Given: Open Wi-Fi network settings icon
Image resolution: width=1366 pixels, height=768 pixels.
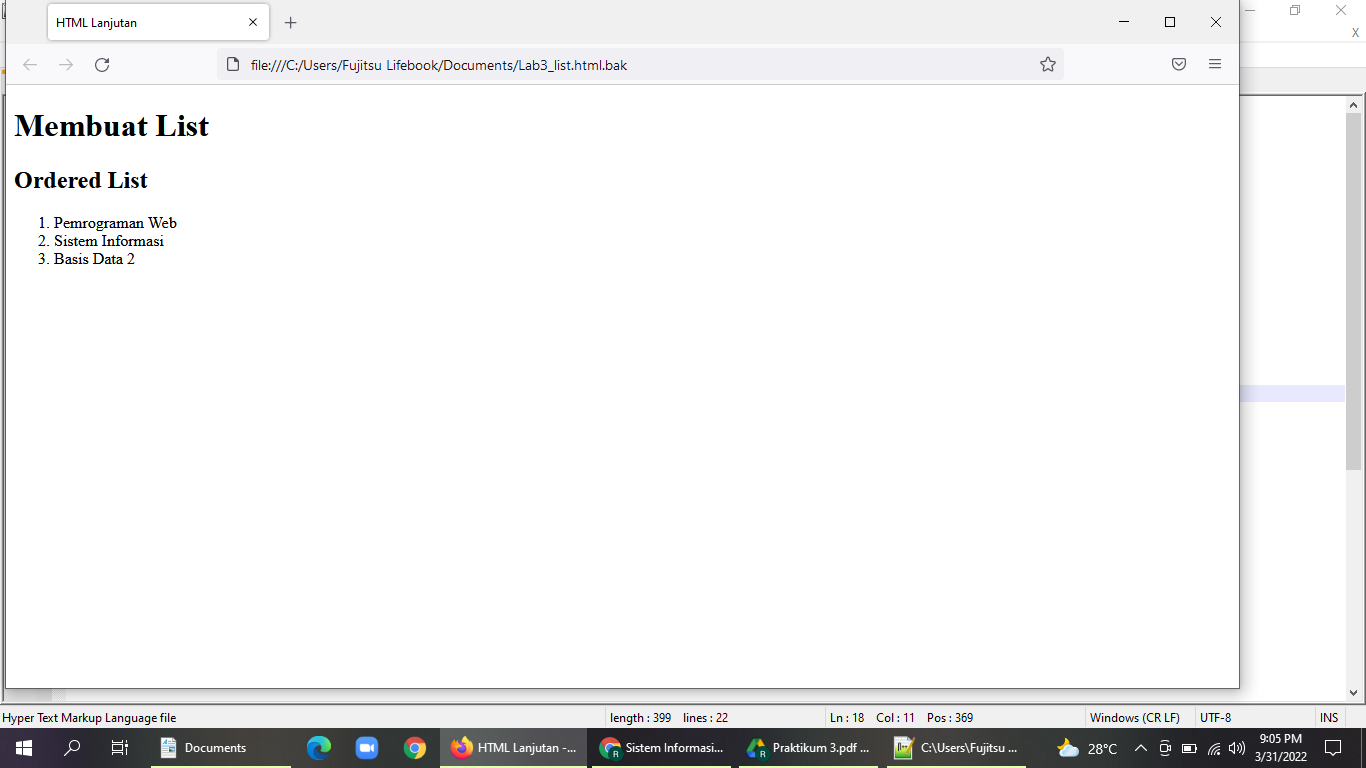Looking at the screenshot, I should pyautogui.click(x=1214, y=748).
